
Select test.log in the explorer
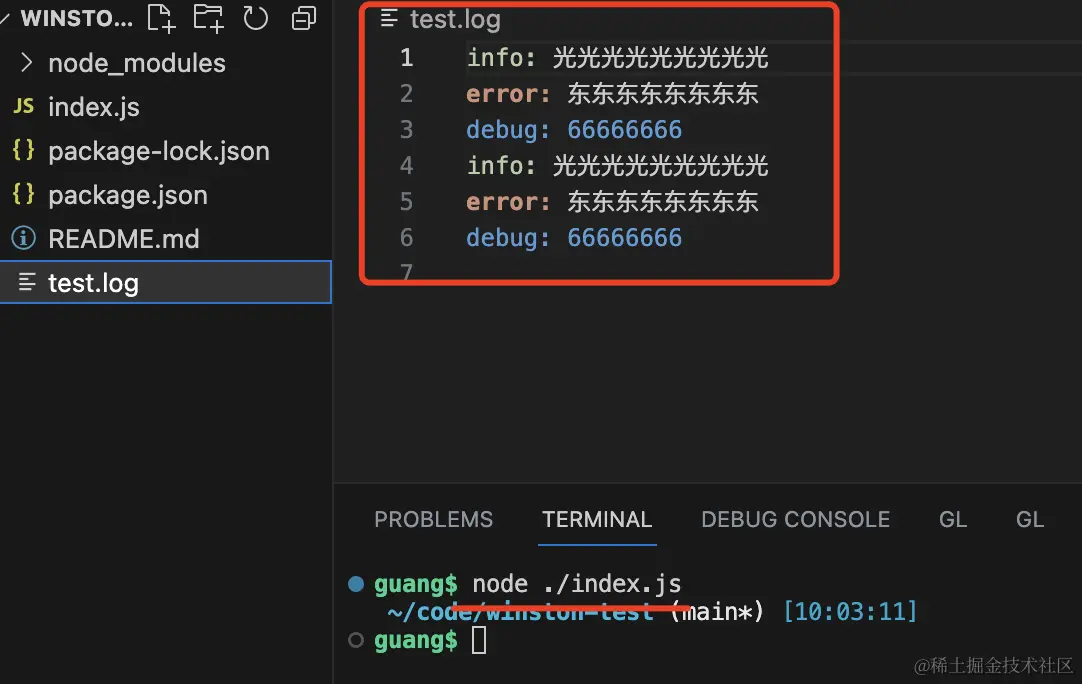point(166,282)
